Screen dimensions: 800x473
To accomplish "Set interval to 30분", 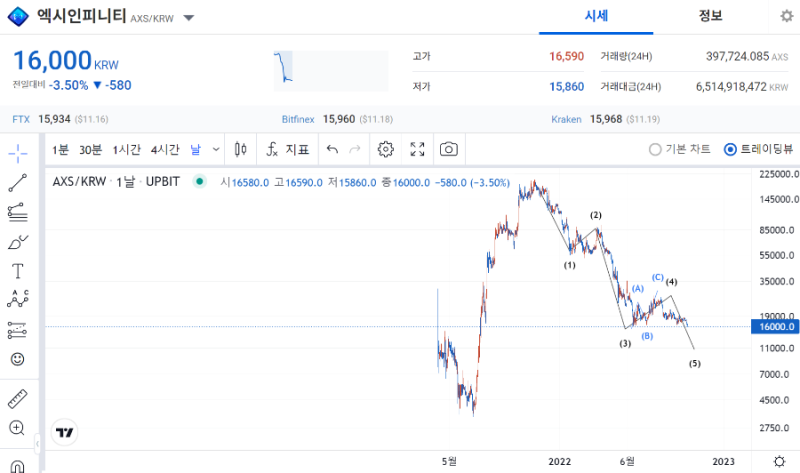I will pyautogui.click(x=90, y=150).
